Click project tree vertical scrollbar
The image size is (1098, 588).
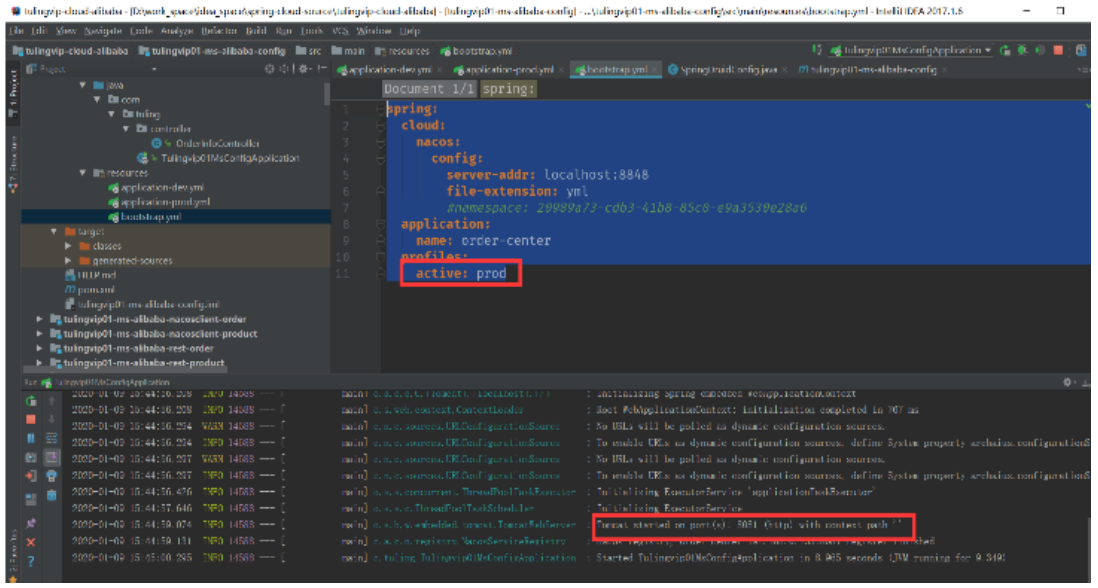[326, 94]
